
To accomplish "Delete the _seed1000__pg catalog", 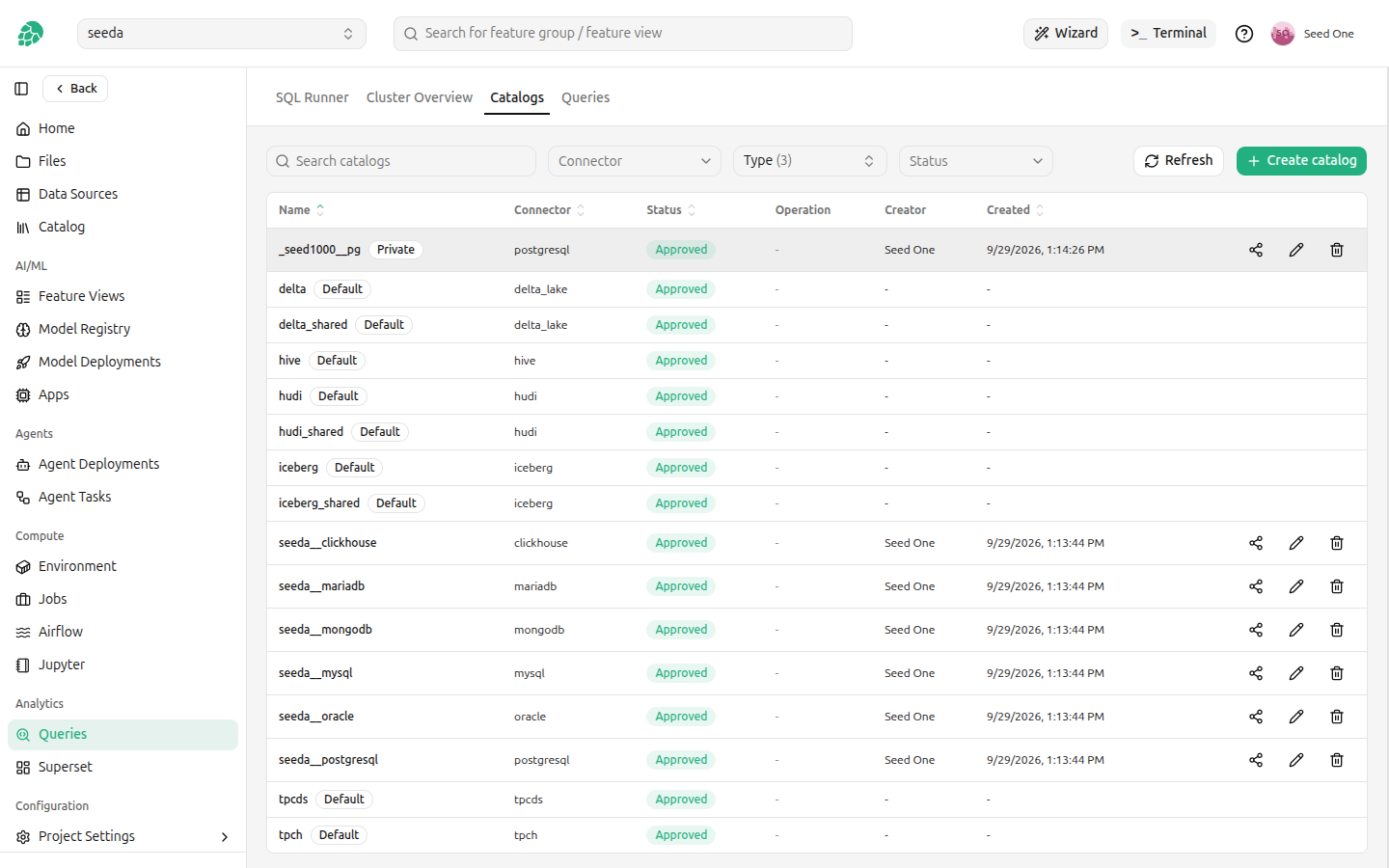I will click(1337, 250).
